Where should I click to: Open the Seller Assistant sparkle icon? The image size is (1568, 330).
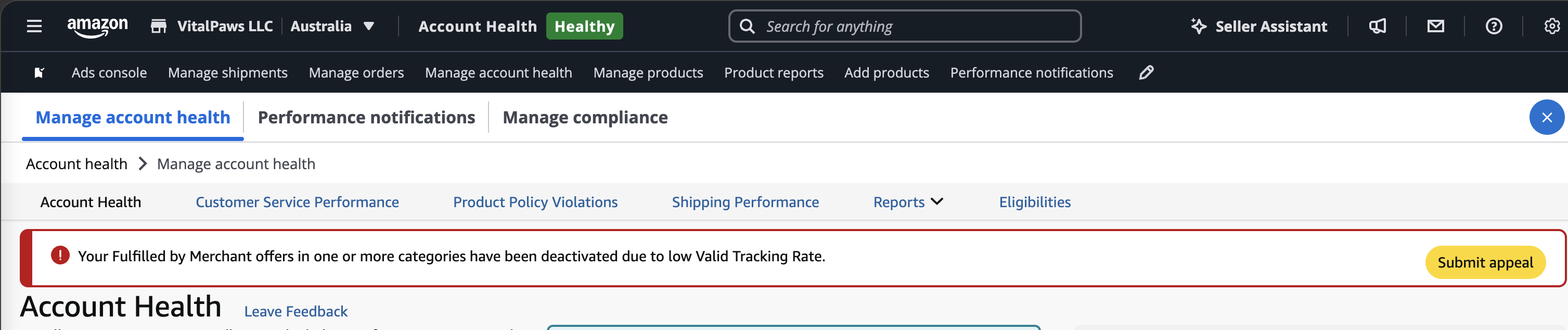pos(1198,26)
